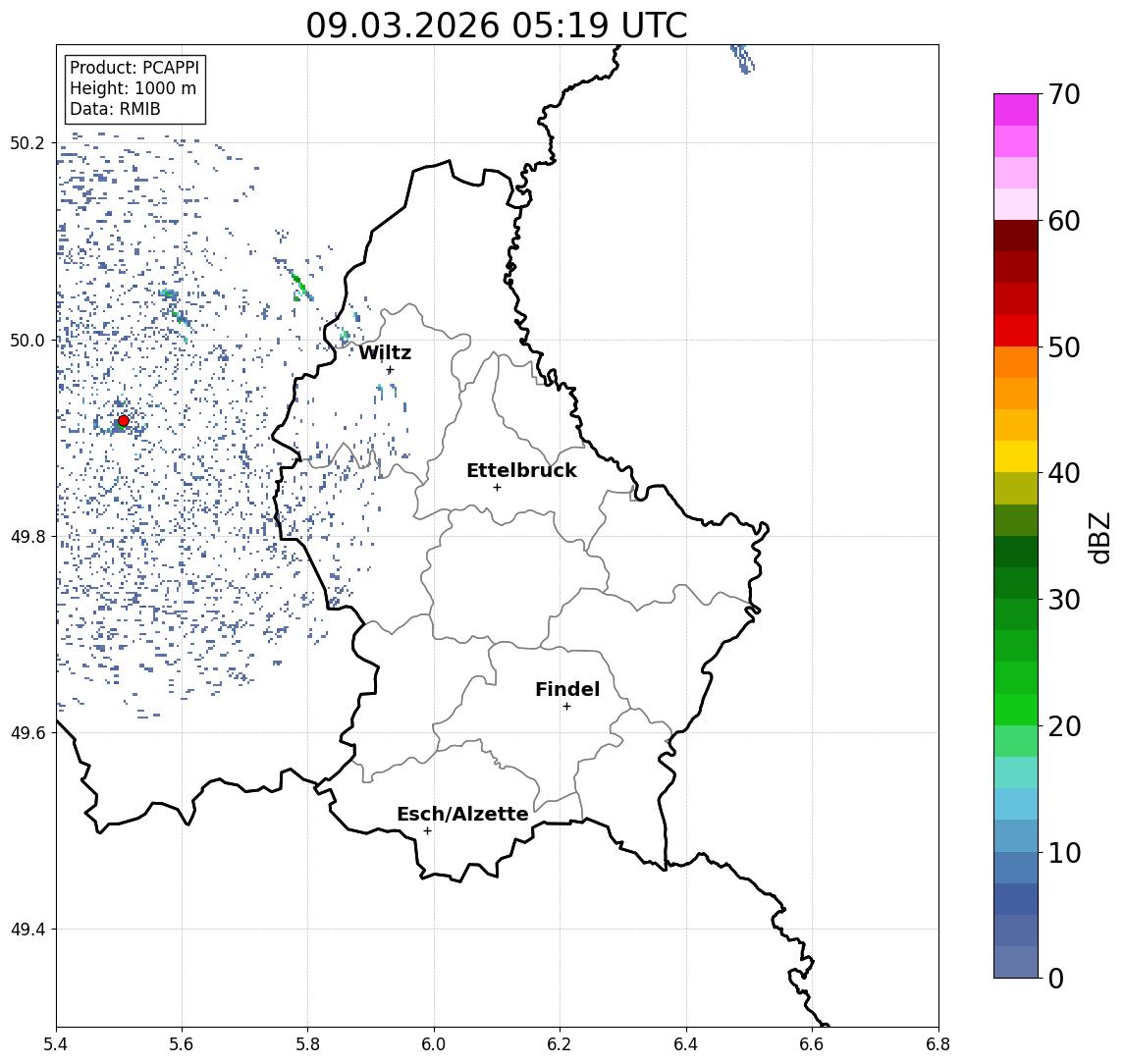Click longitude axis label 6.6

point(812,1044)
